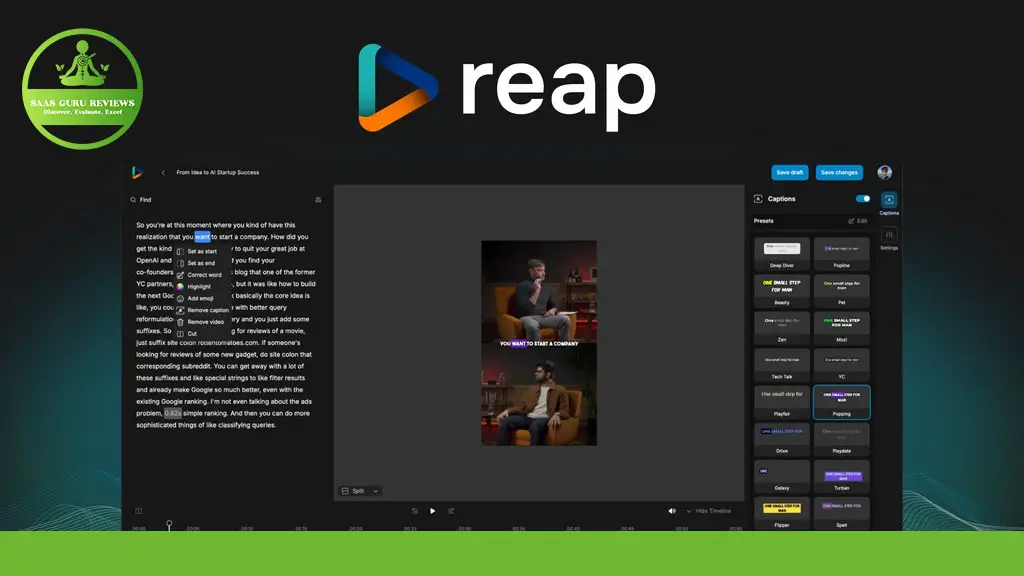Image resolution: width=1024 pixels, height=576 pixels.
Task: Open the user profile avatar
Action: click(884, 172)
